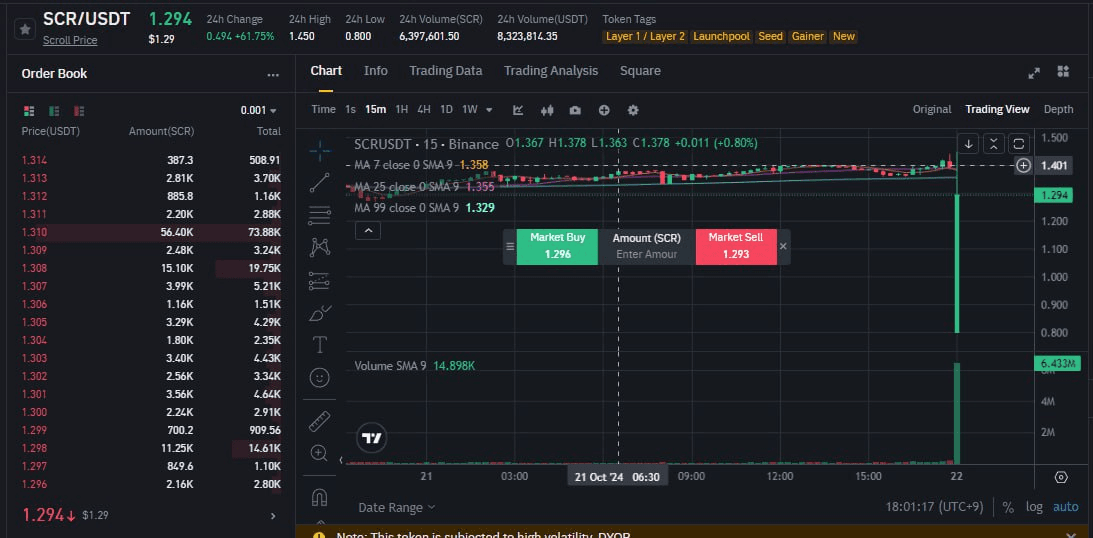Screen dimensions: 1093x538
Task: Select the pattern drawing tool
Action: point(320,247)
